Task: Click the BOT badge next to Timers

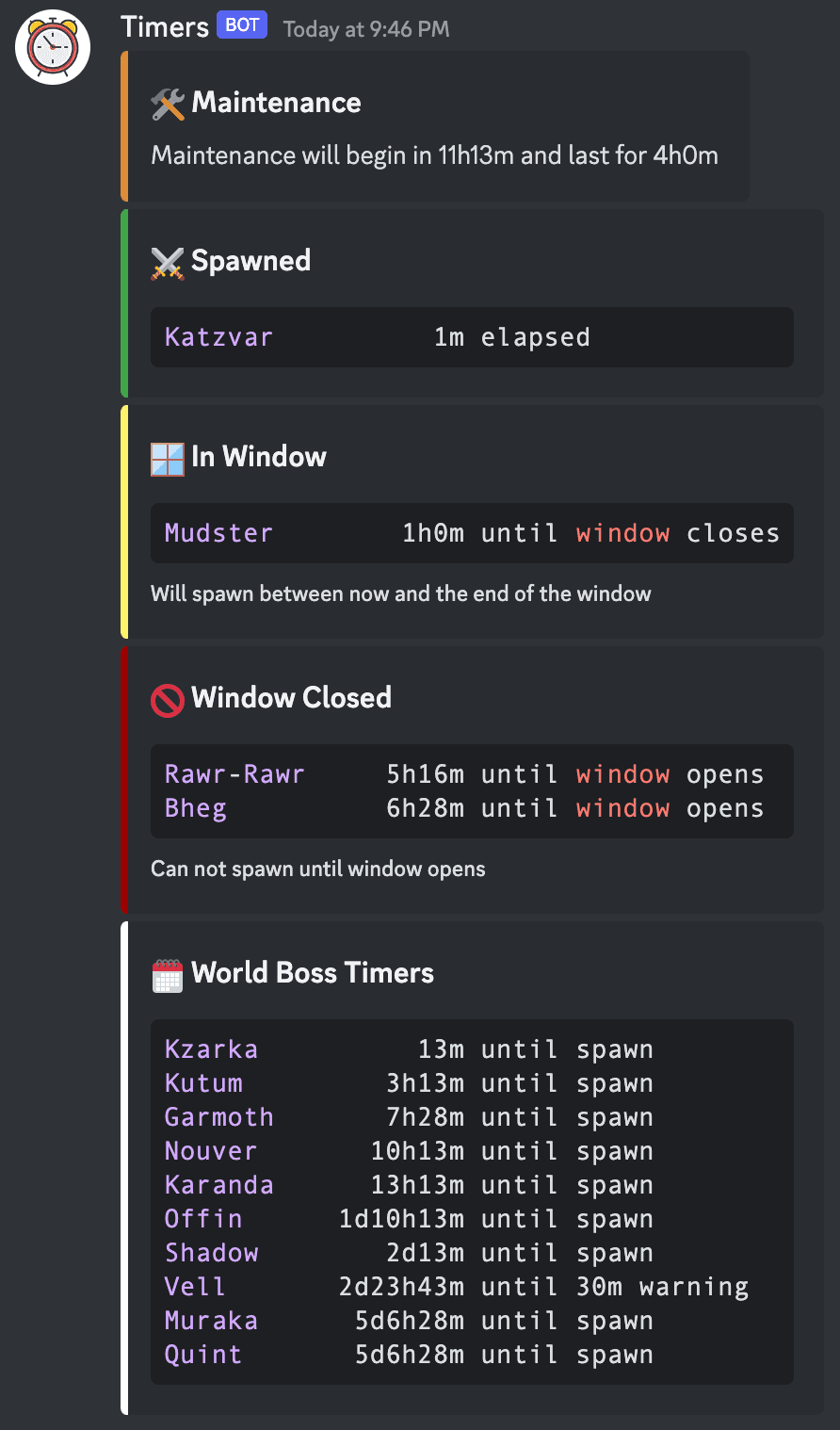Action: pyautogui.click(x=241, y=24)
